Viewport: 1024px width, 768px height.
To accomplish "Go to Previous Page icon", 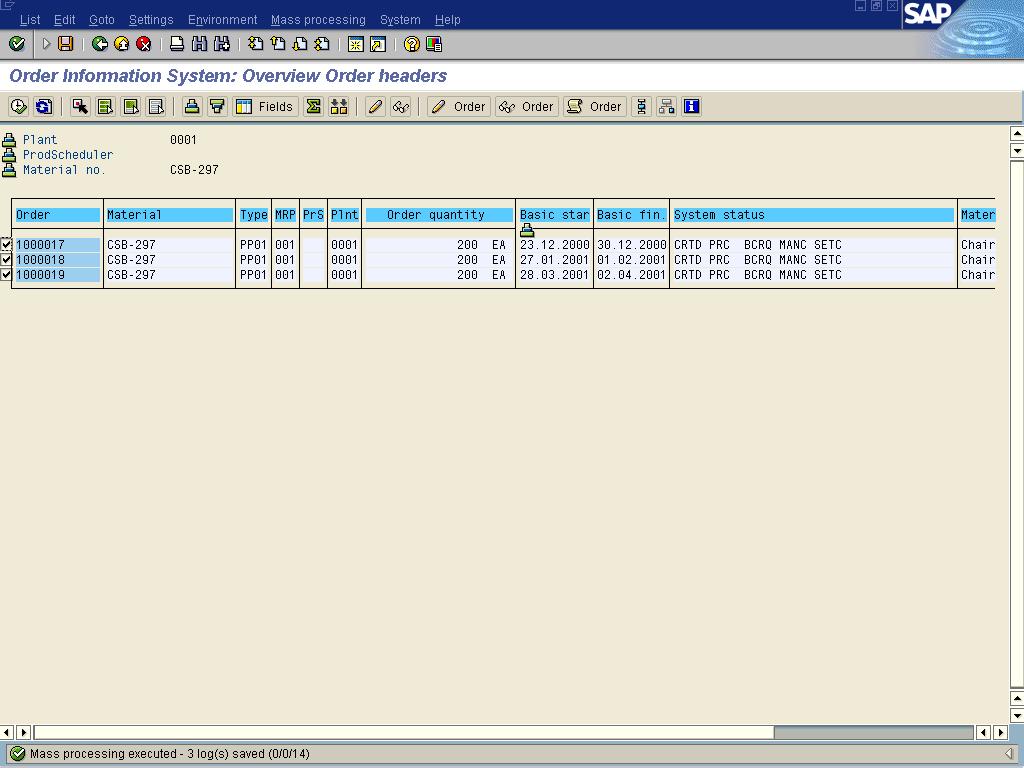I will point(278,44).
